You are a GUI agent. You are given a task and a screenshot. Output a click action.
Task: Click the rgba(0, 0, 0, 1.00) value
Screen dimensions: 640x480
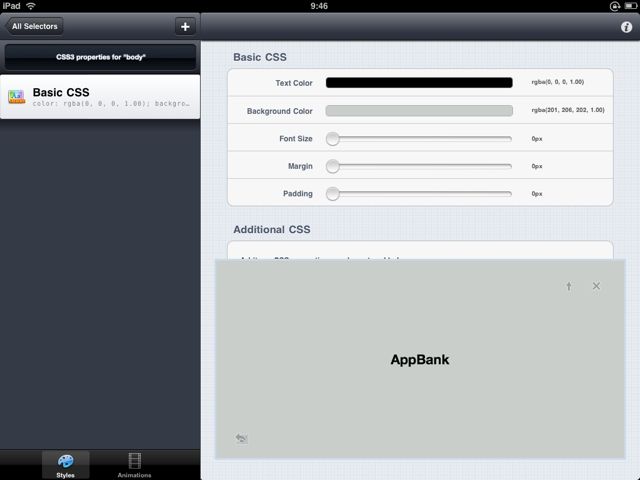pyautogui.click(x=558, y=82)
